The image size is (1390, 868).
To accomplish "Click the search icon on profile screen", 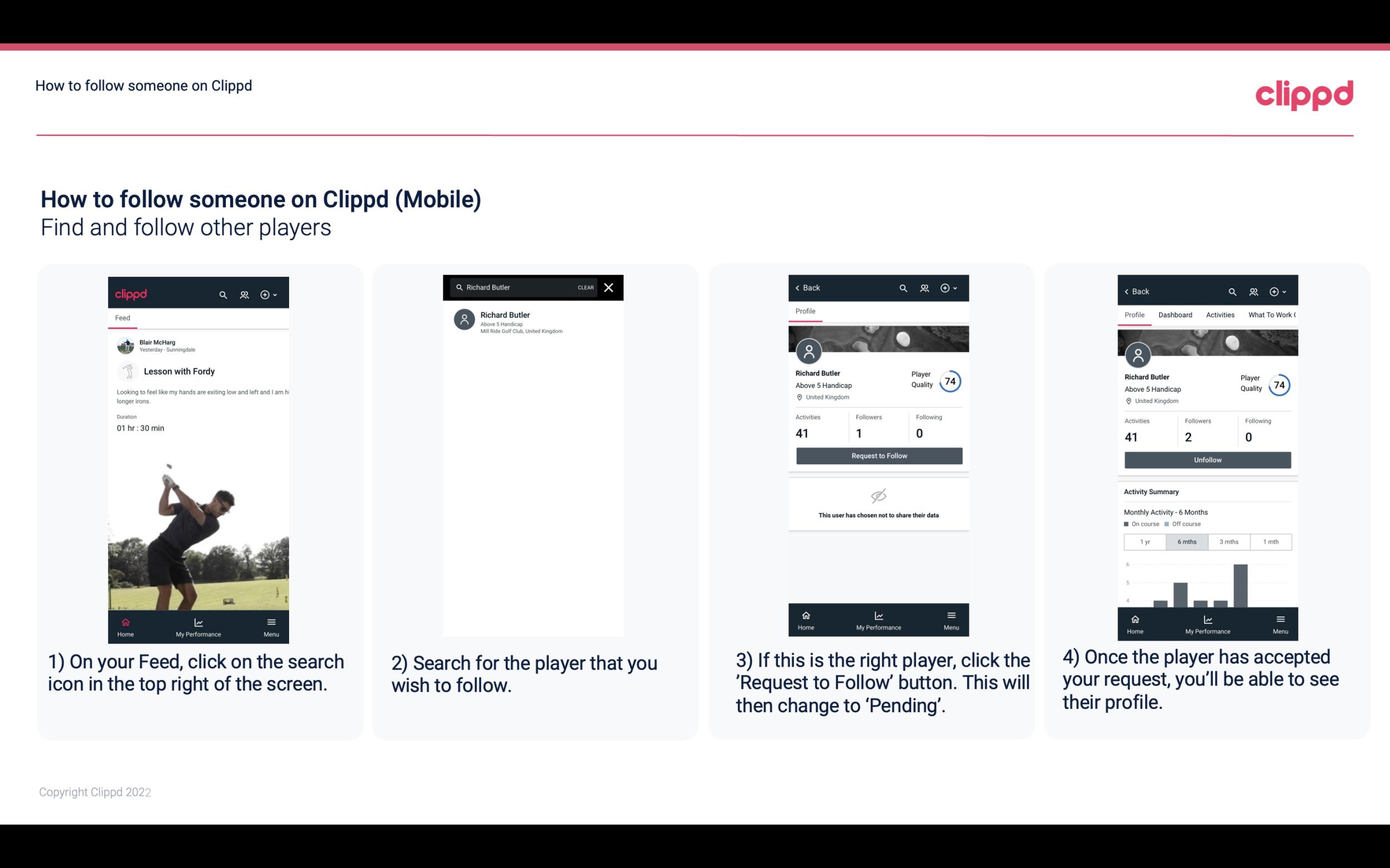I will tap(903, 288).
